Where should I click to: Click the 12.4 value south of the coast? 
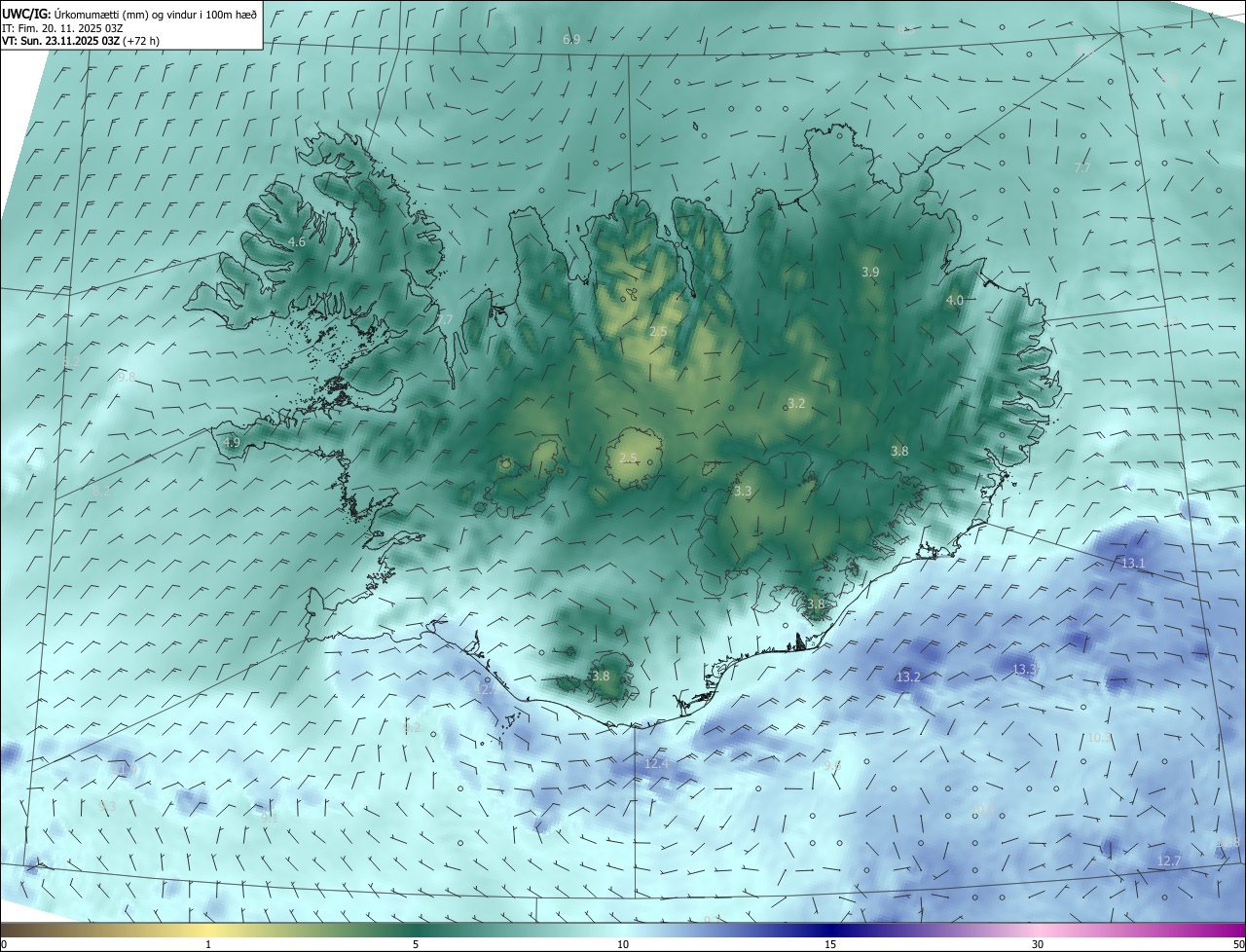click(657, 764)
